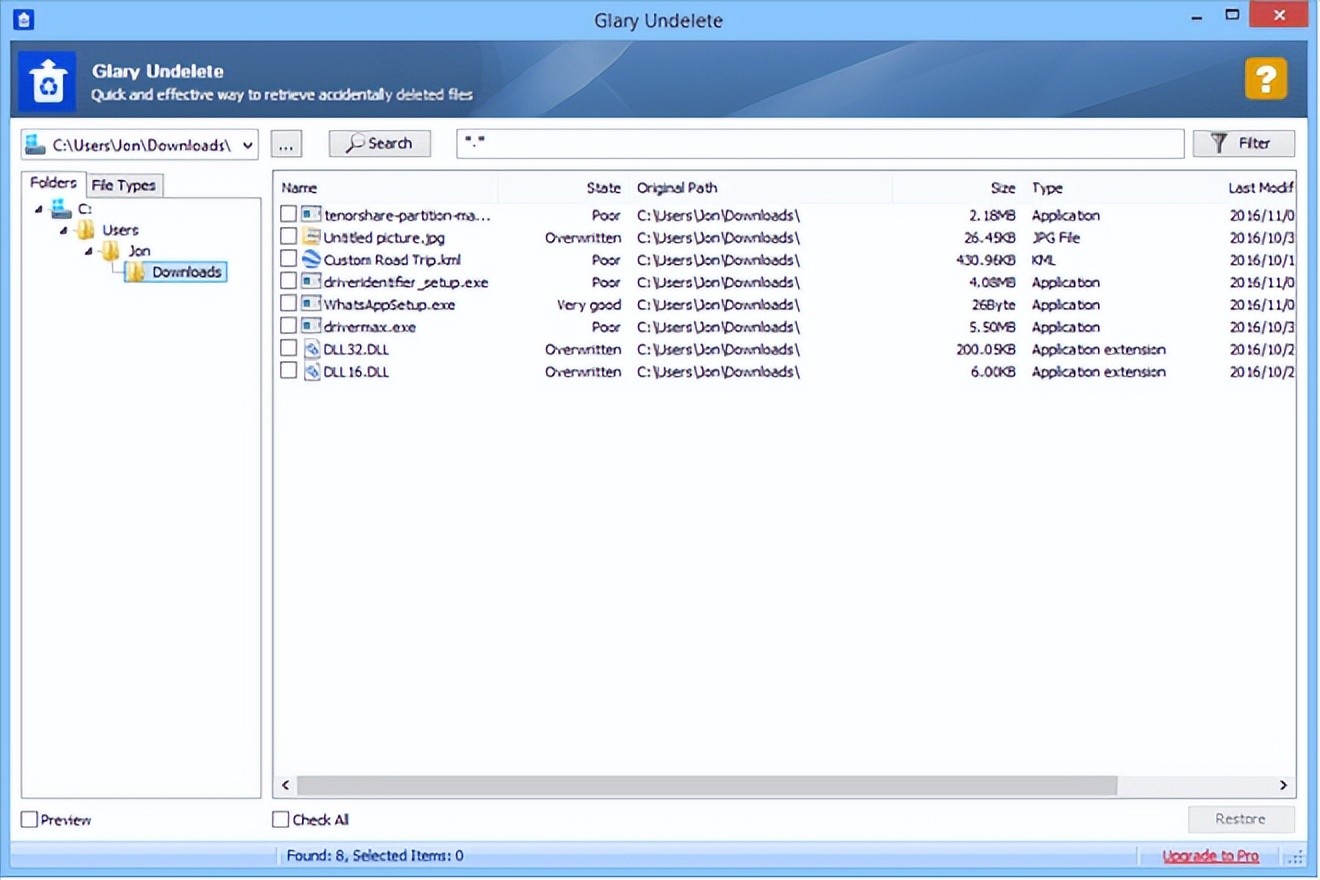Collapse the Users folder tree node

[63, 230]
